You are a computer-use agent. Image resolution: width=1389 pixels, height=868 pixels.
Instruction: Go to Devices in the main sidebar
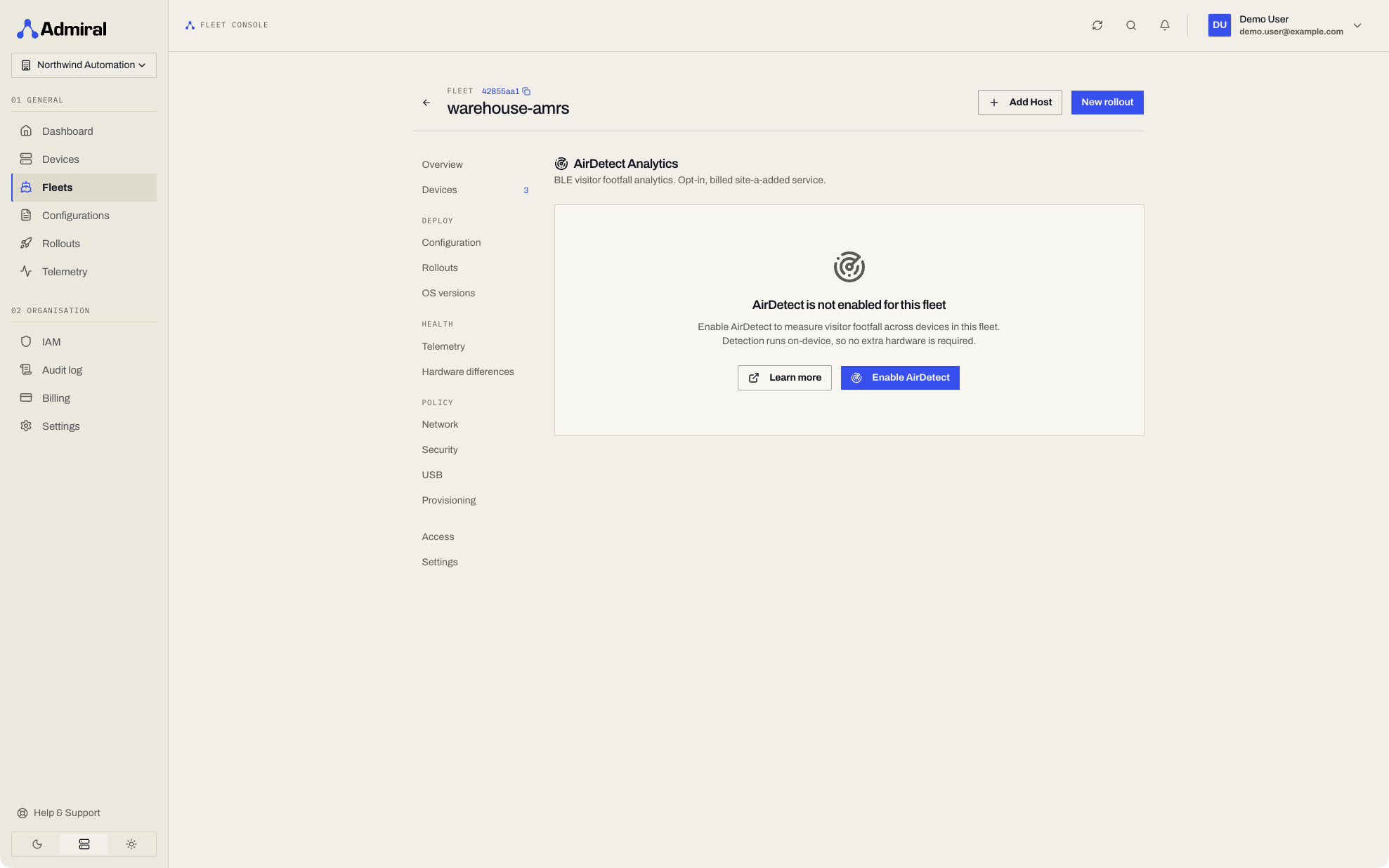coord(84,159)
